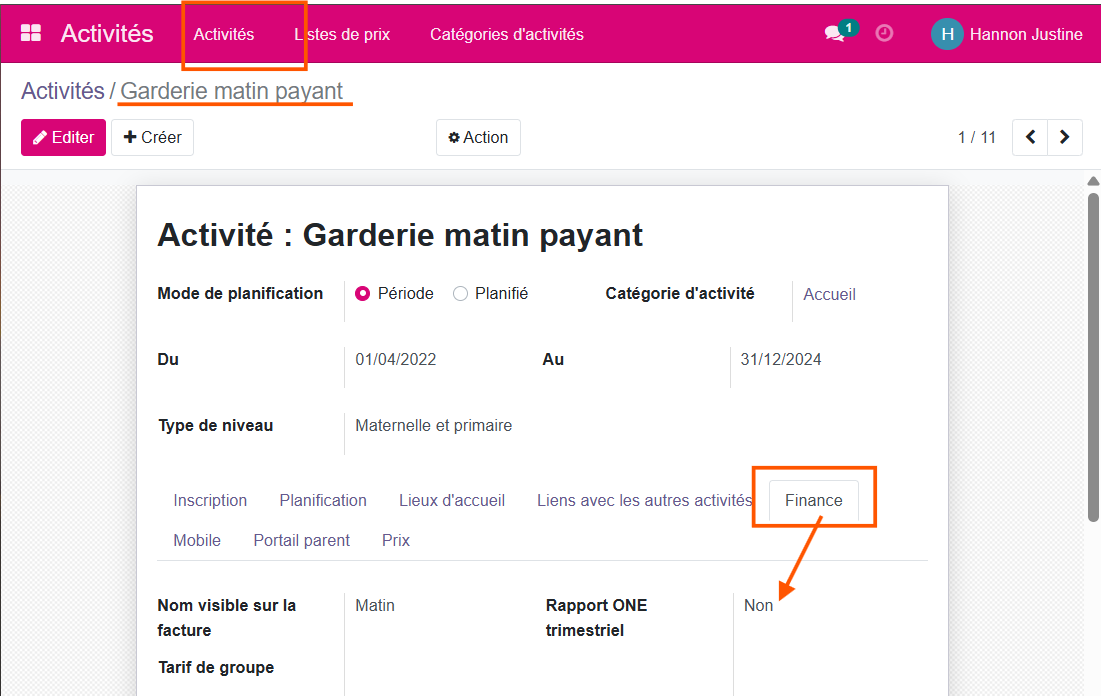The image size is (1101, 696).
Task: Click the Activités breadcrumb link
Action: coord(62,91)
